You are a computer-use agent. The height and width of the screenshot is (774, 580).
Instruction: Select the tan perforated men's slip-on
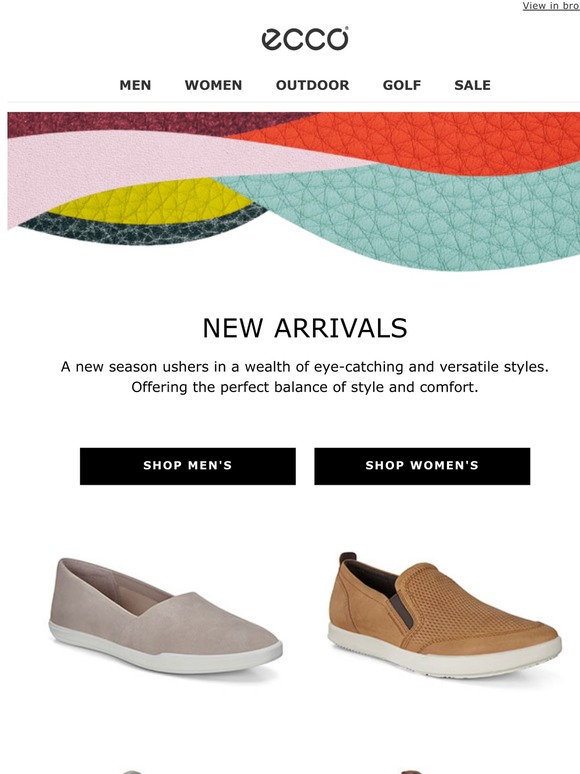click(444, 615)
